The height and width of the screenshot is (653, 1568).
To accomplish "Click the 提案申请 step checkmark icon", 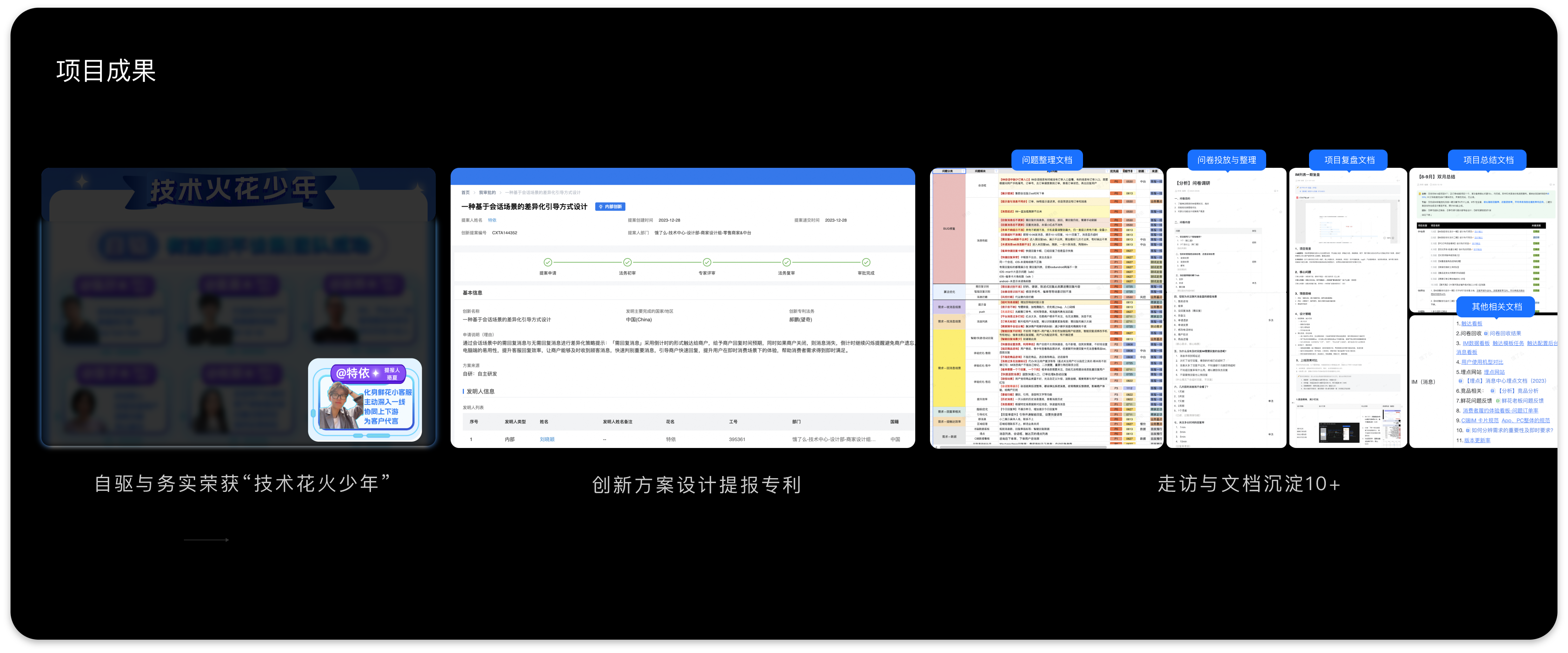I will pos(548,262).
